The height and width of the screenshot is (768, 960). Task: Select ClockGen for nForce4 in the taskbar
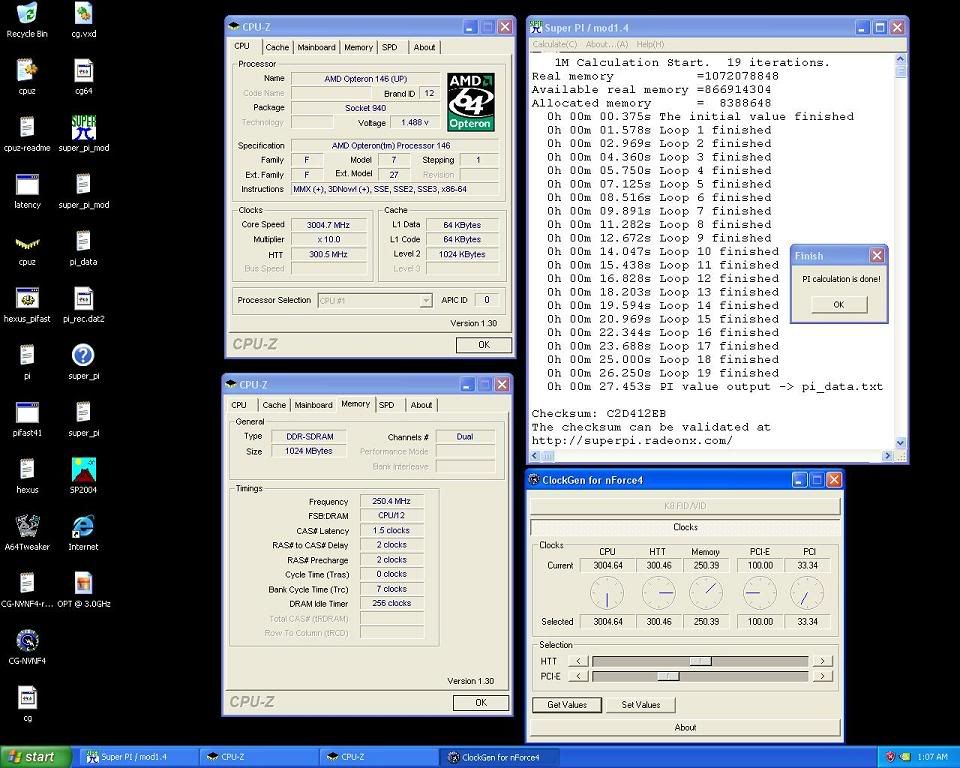coord(500,757)
